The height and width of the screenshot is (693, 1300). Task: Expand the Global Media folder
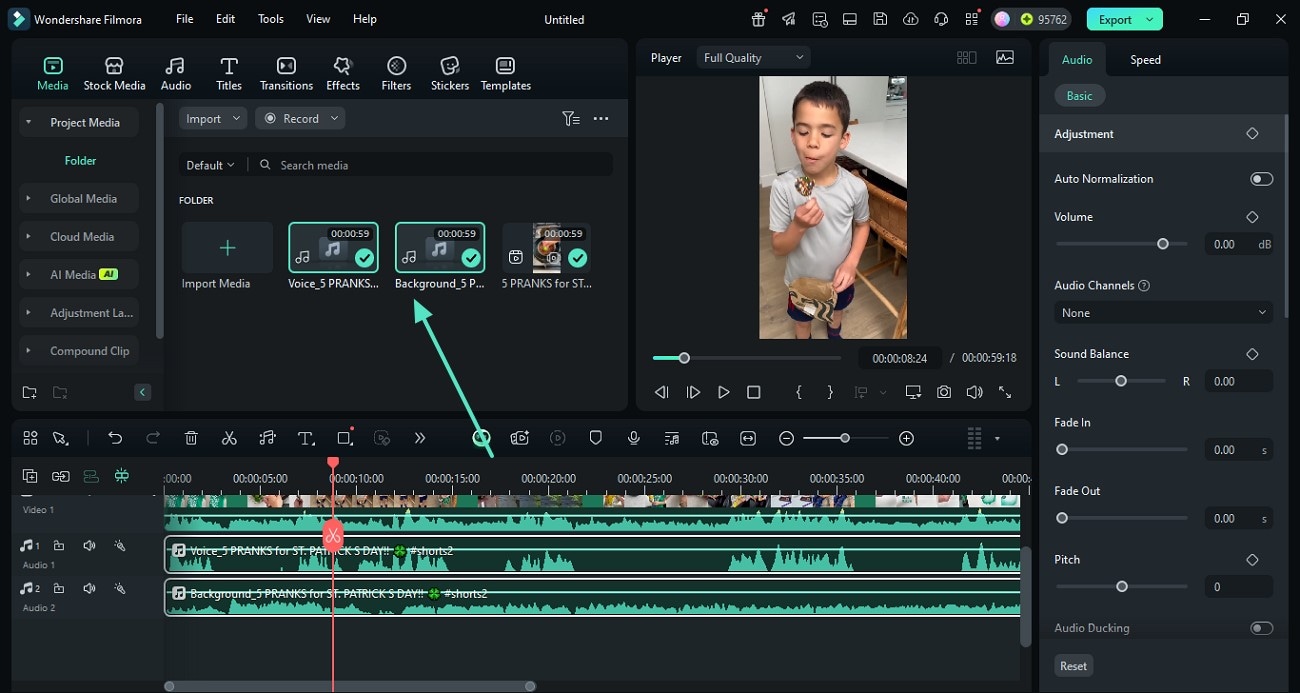click(x=83, y=199)
